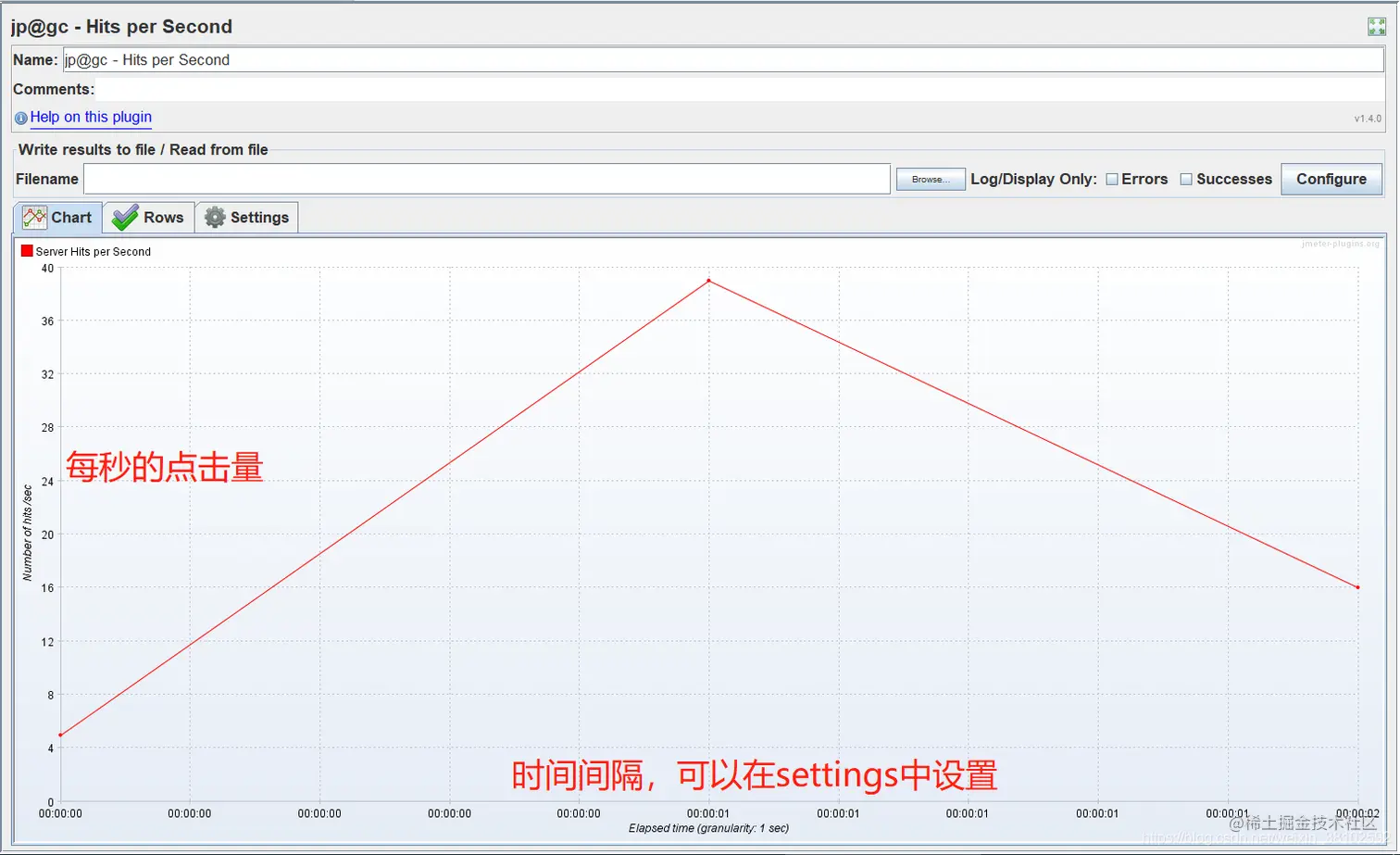The height and width of the screenshot is (855, 1400).
Task: Click the Browse... button
Action: [931, 180]
